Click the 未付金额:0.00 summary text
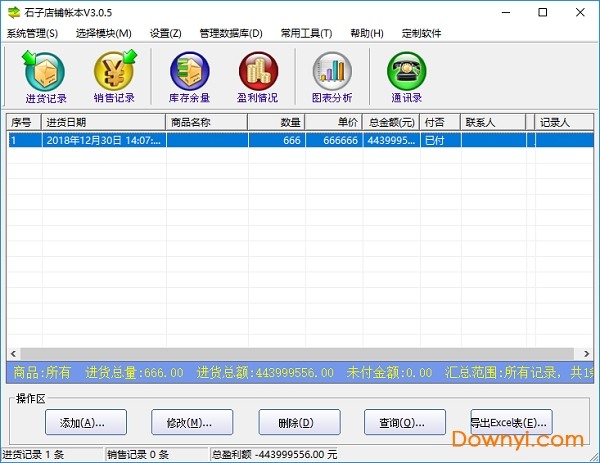Screen dimensions: 600x463 tap(389, 372)
